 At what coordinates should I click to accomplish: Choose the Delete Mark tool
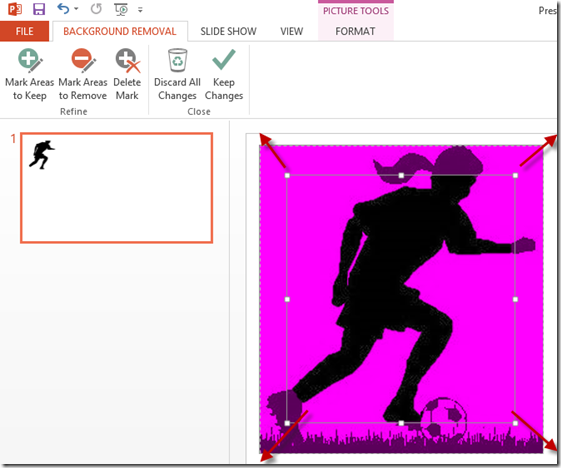pyautogui.click(x=127, y=75)
